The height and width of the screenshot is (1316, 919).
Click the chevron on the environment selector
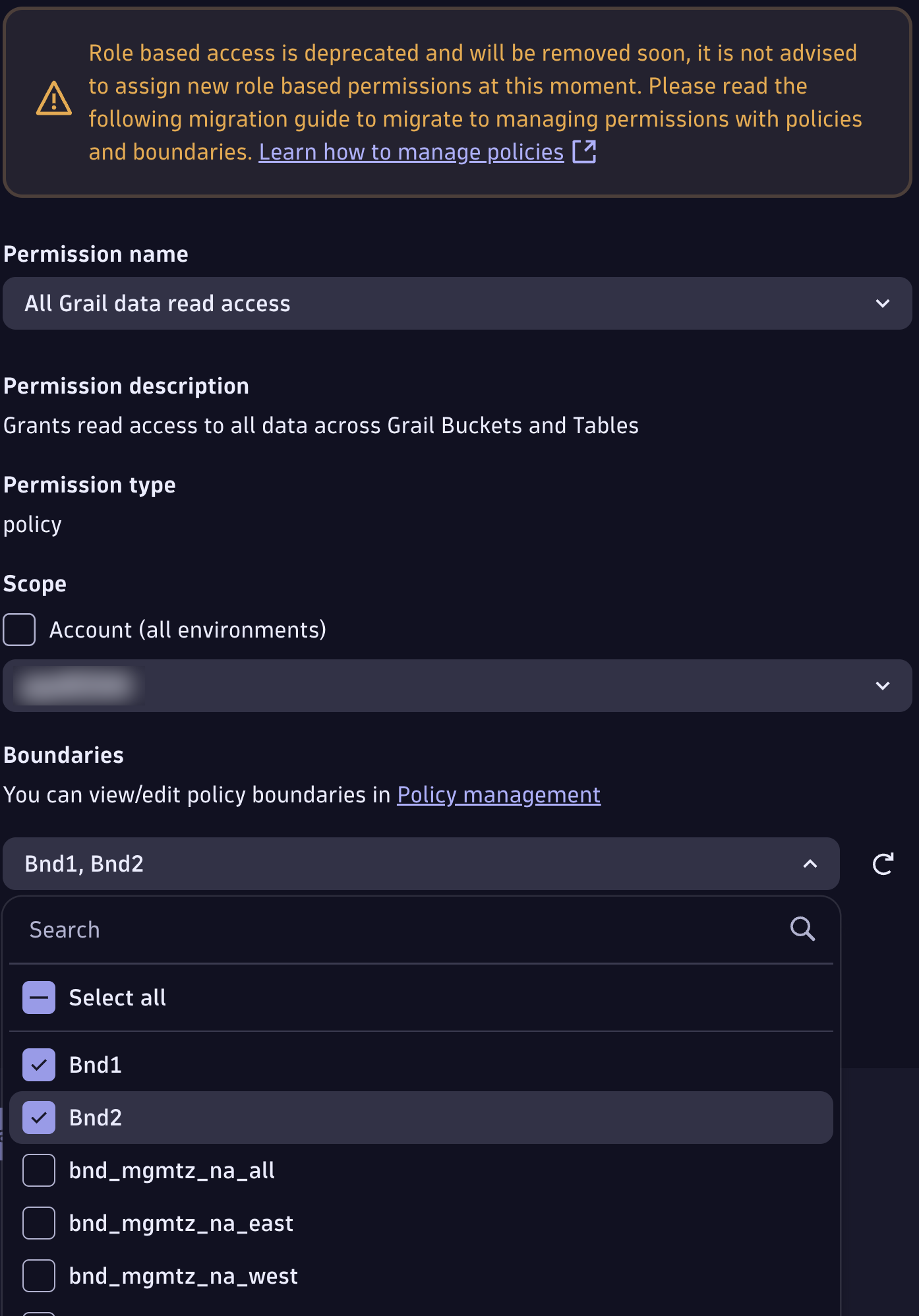[882, 686]
